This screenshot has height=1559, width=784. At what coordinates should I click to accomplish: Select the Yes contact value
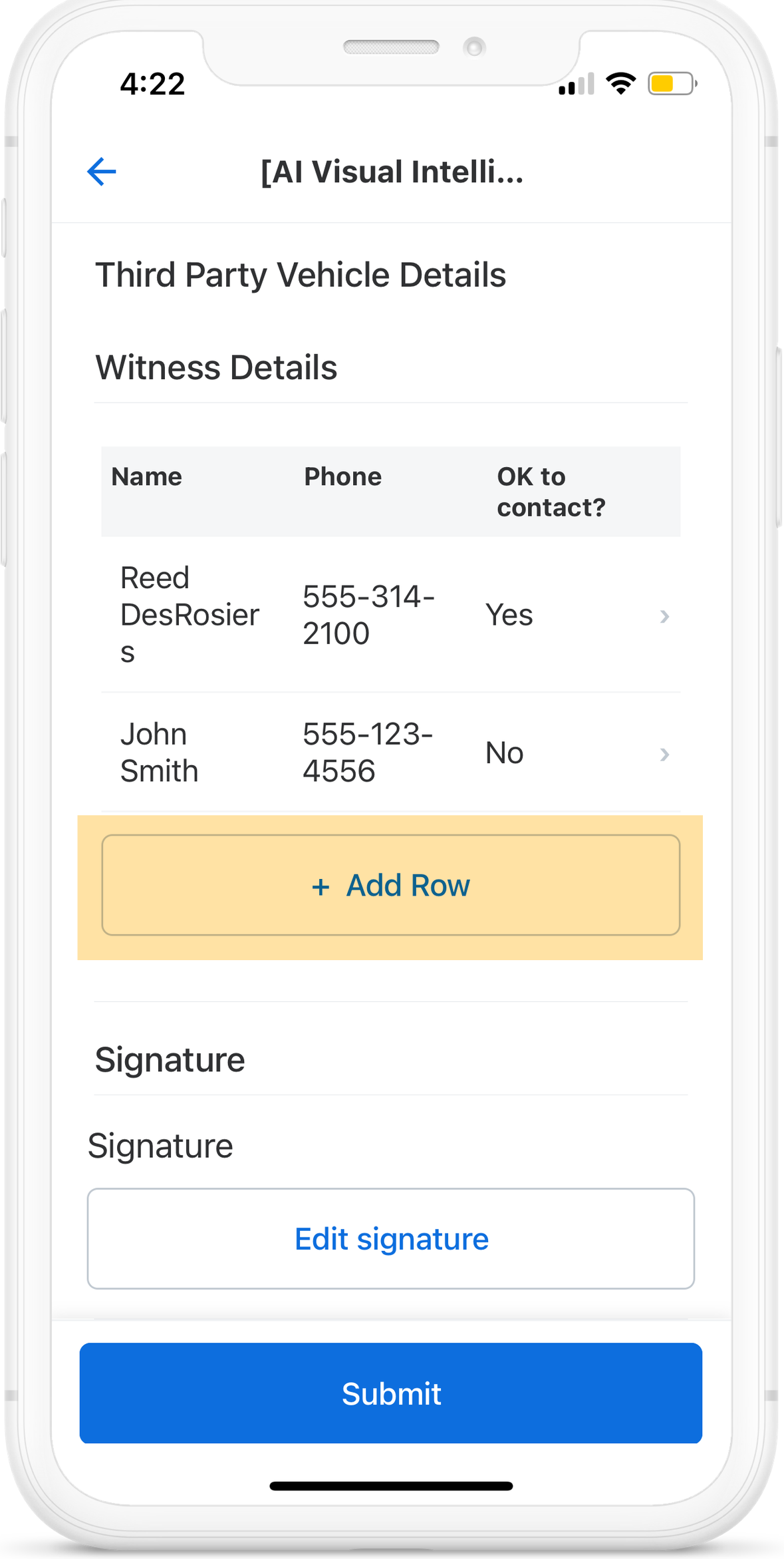click(509, 615)
